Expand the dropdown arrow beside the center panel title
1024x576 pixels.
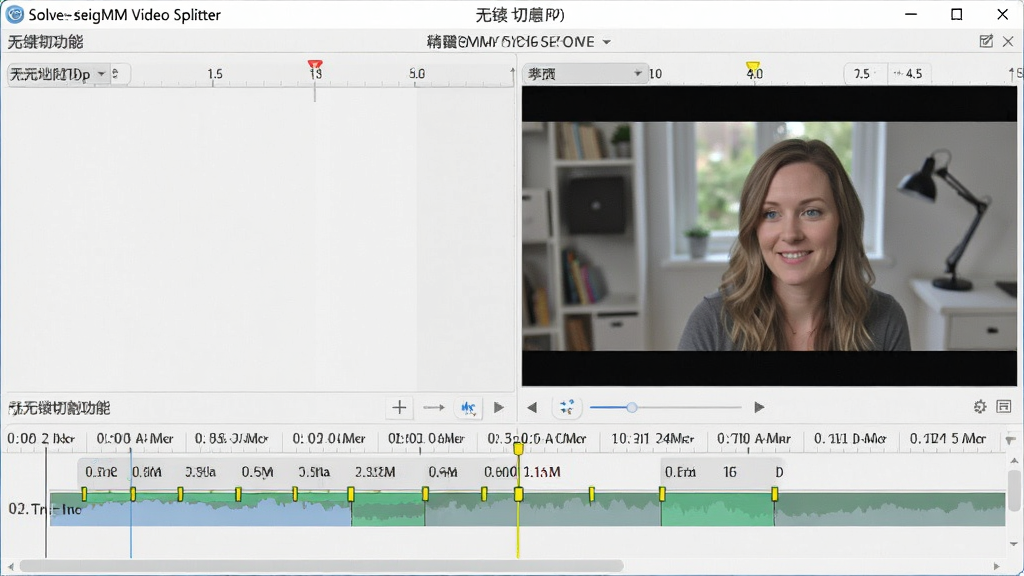pyautogui.click(x=607, y=42)
